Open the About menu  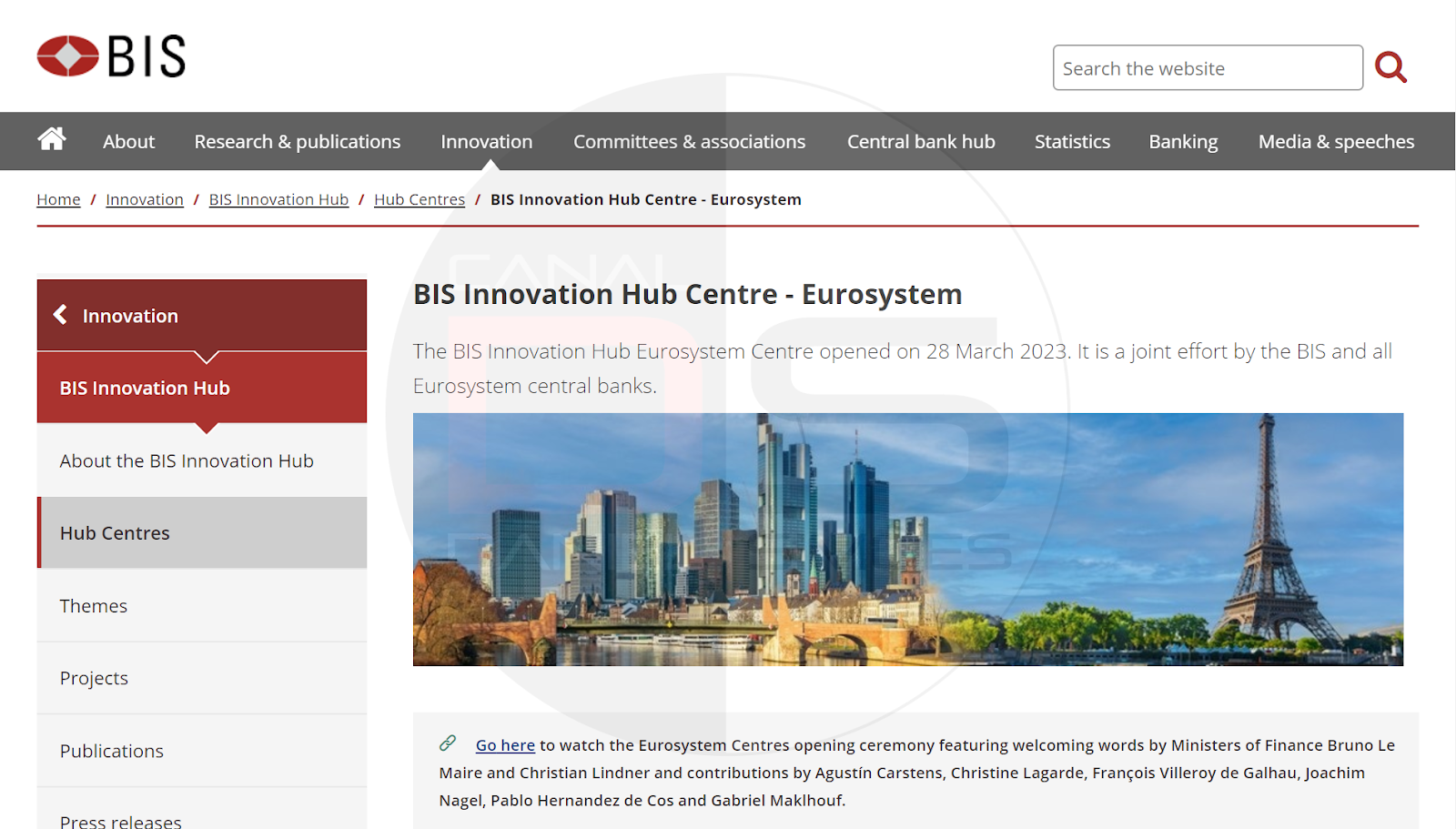128,142
